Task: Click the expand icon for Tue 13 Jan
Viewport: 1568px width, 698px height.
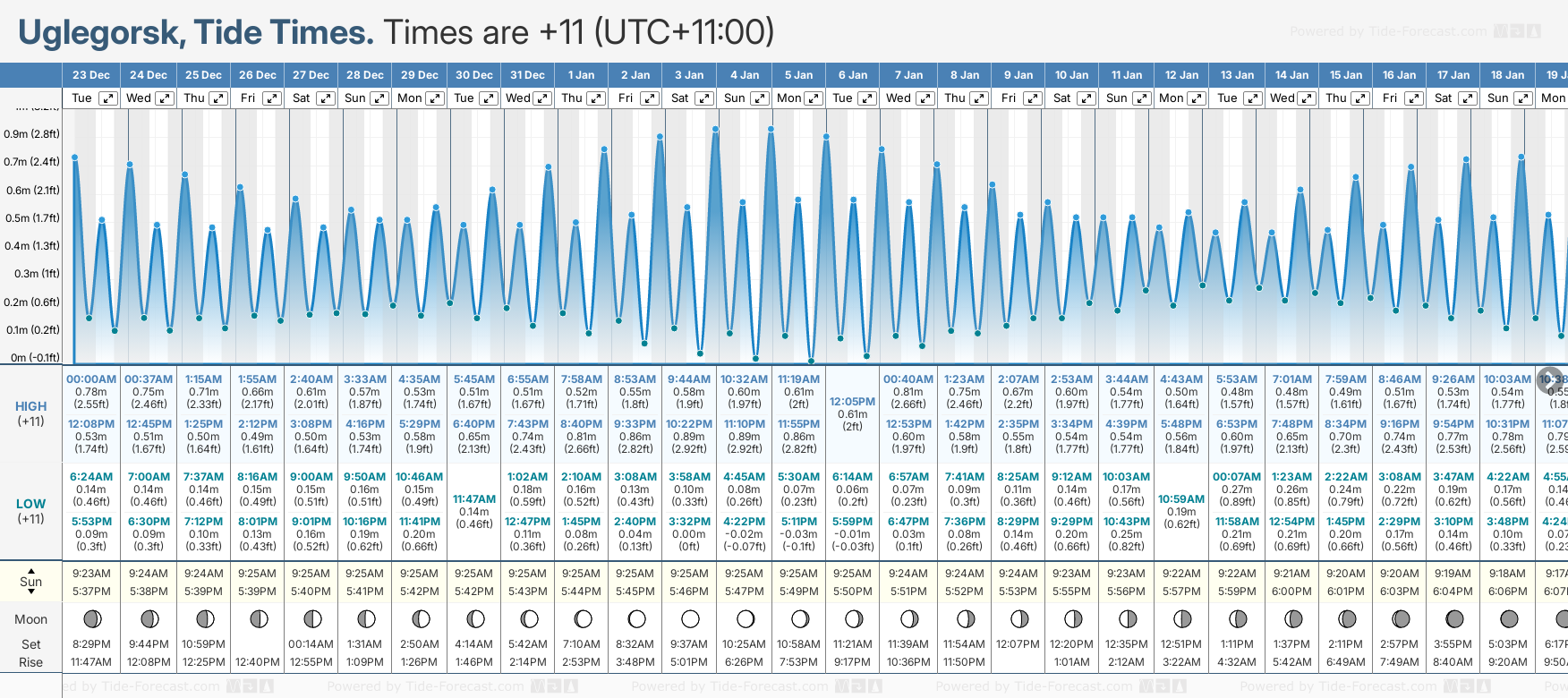Action: [x=1251, y=98]
